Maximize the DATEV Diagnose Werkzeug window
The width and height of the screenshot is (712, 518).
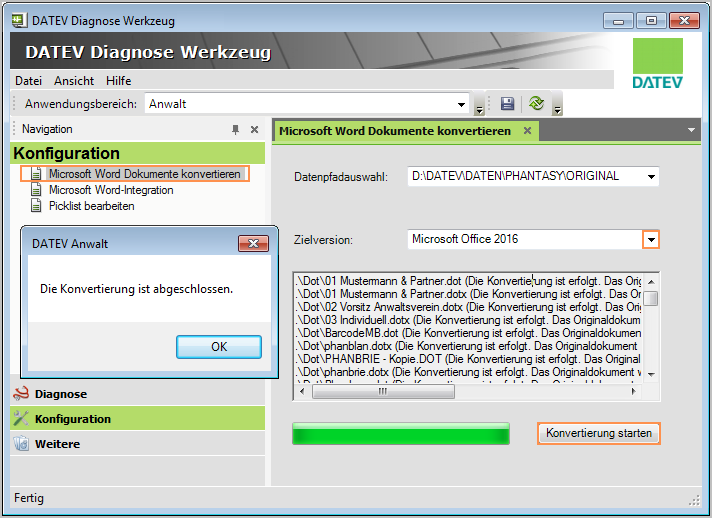(x=651, y=21)
